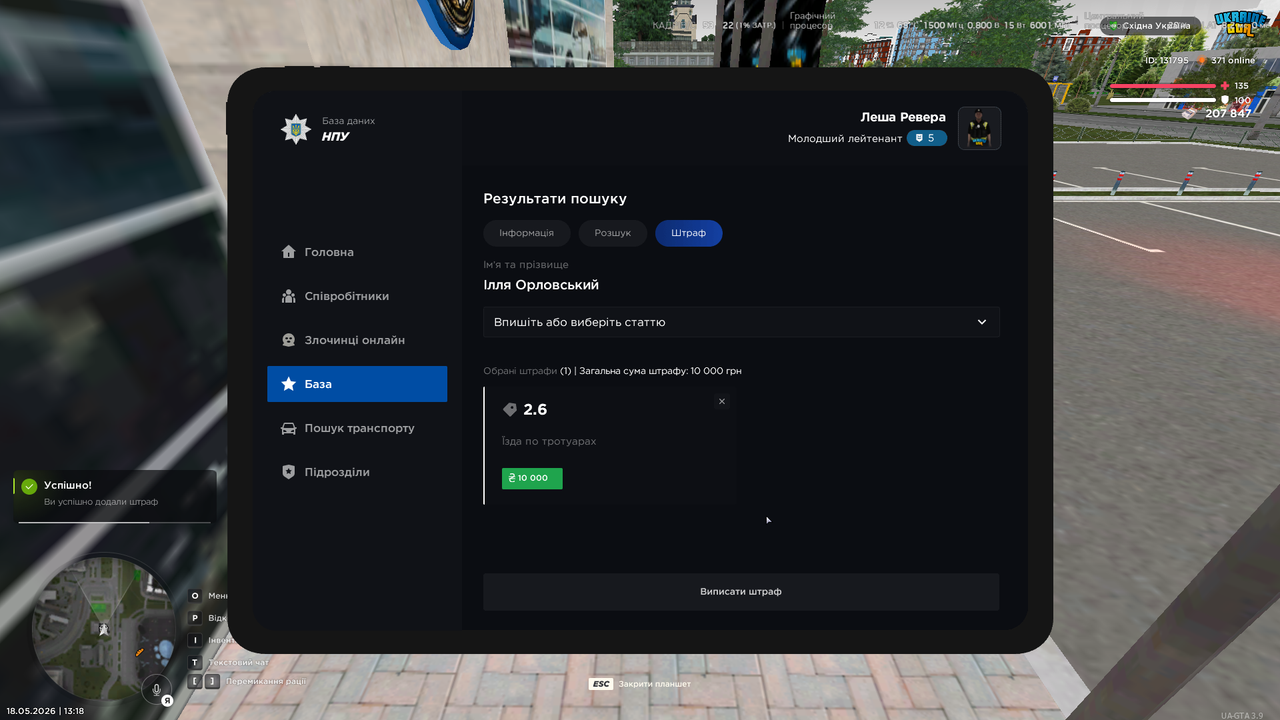This screenshot has height=720, width=1280.
Task: Click the green 10 000 amount badge
Action: [532, 478]
